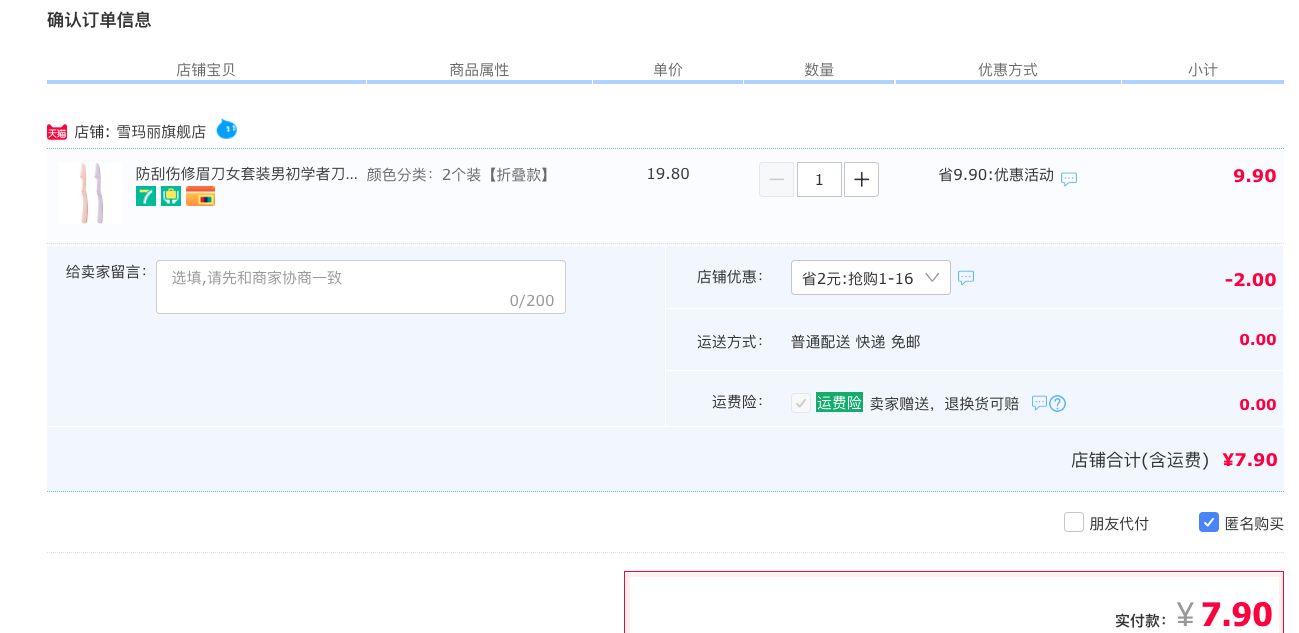
Task: Open the product title link 防刮伤修眉刀女套装
Action: [247, 174]
